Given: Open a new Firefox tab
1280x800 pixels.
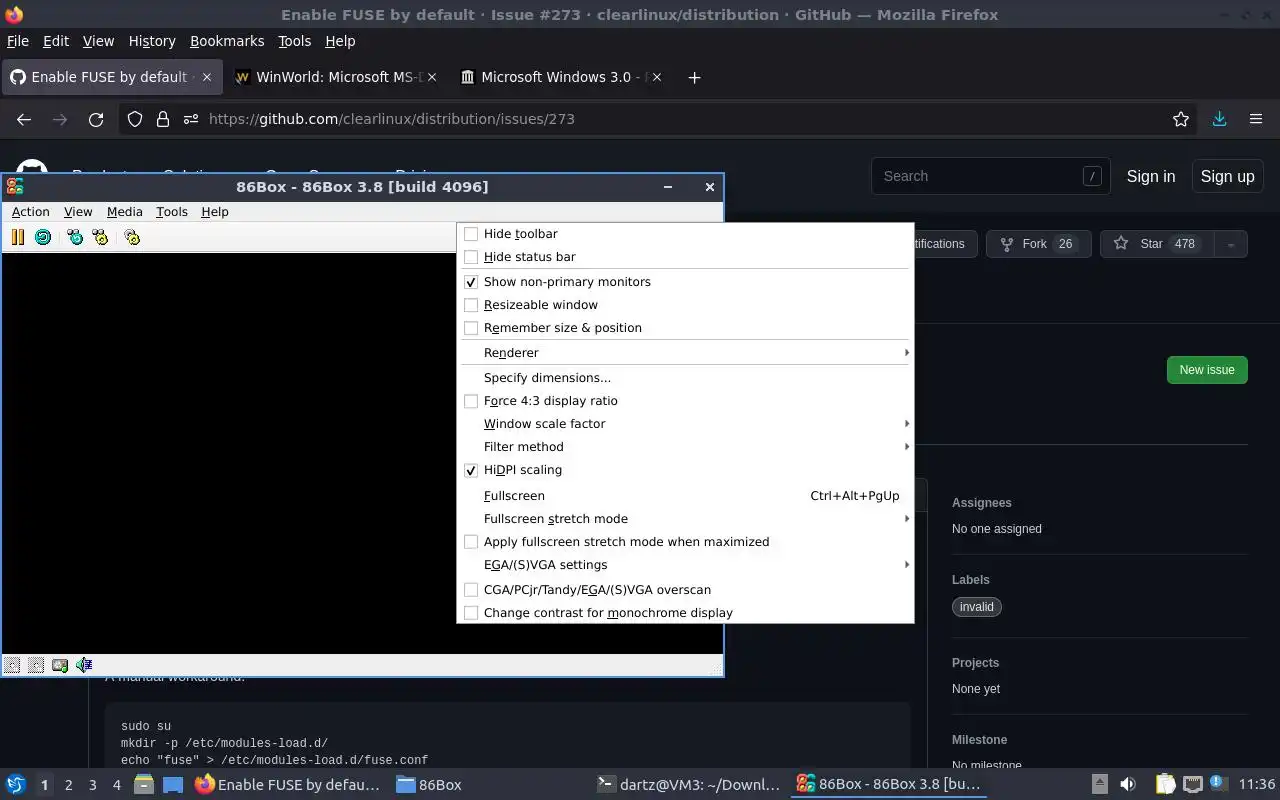Looking at the screenshot, I should [x=694, y=77].
